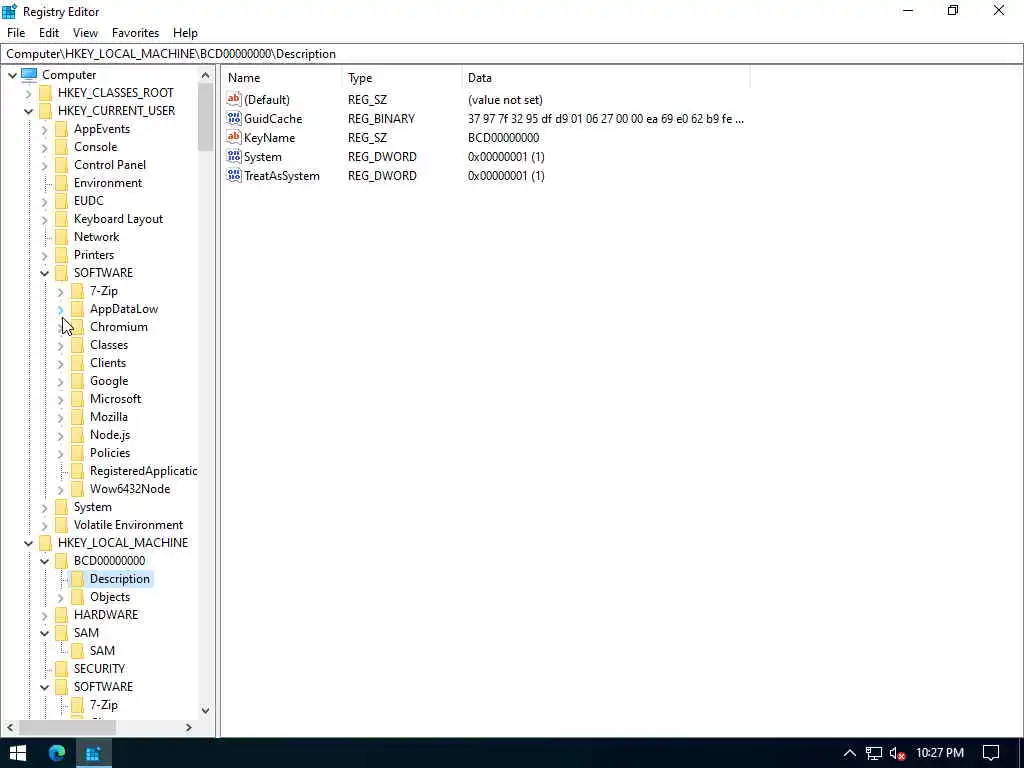Select the Clients key in tree
1024x768 pixels.
coord(108,363)
